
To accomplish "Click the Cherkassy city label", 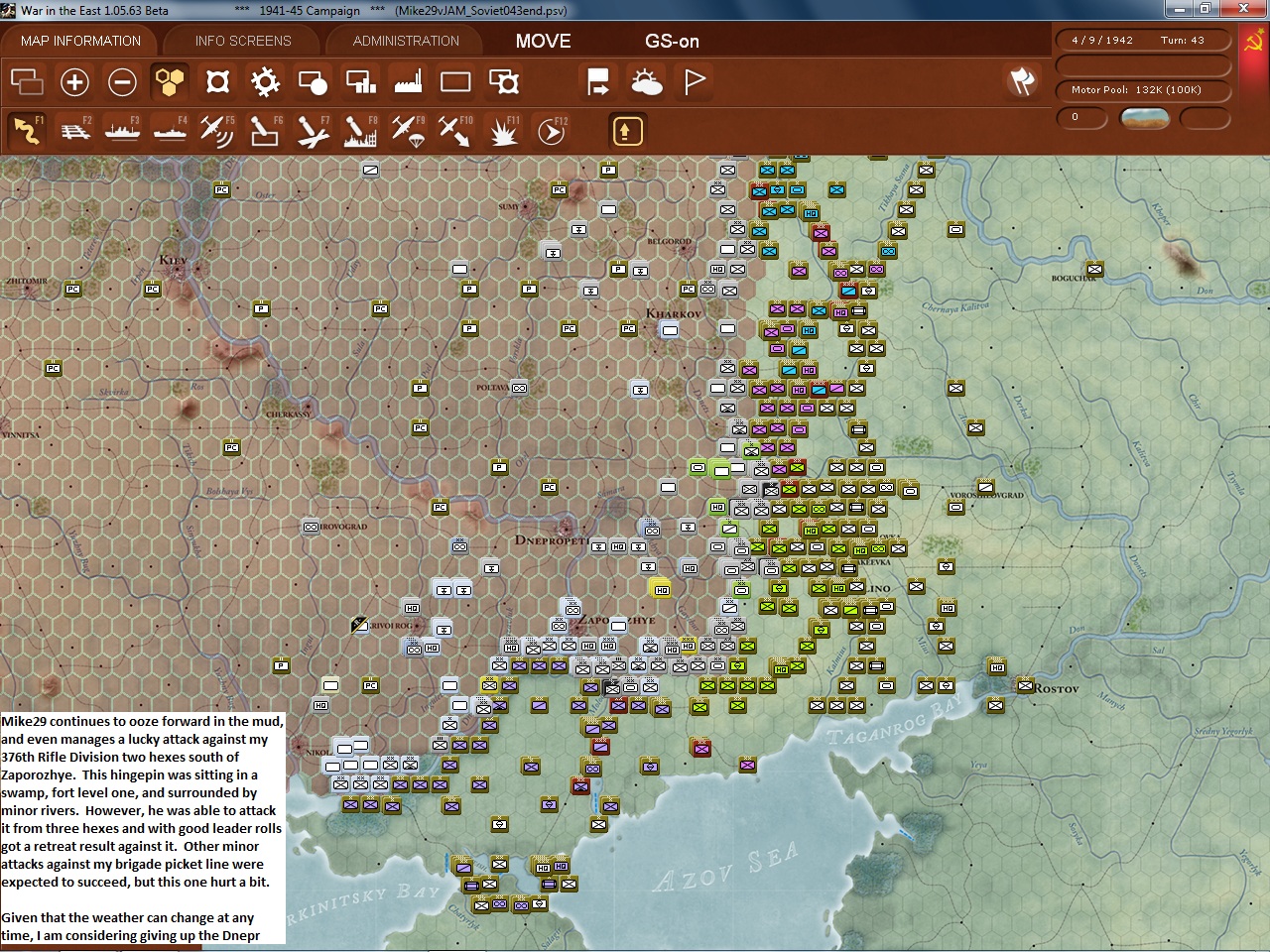I will [x=288, y=415].
